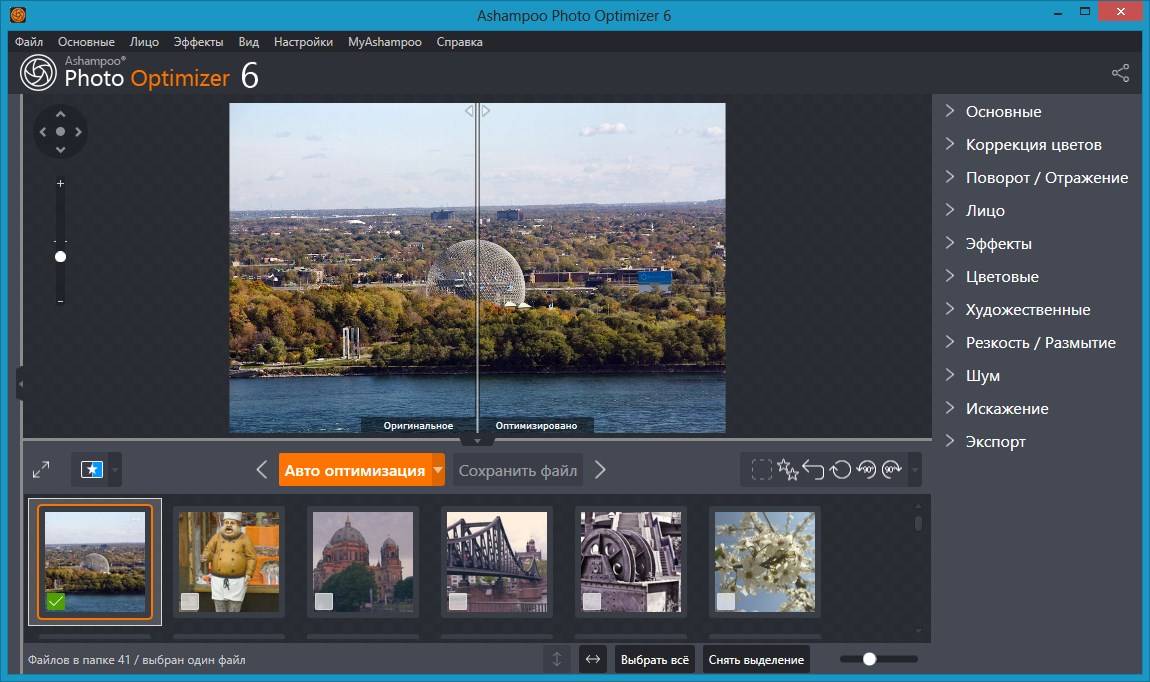
Task: Check the box on machinery gears thumbnail
Action: click(x=591, y=601)
